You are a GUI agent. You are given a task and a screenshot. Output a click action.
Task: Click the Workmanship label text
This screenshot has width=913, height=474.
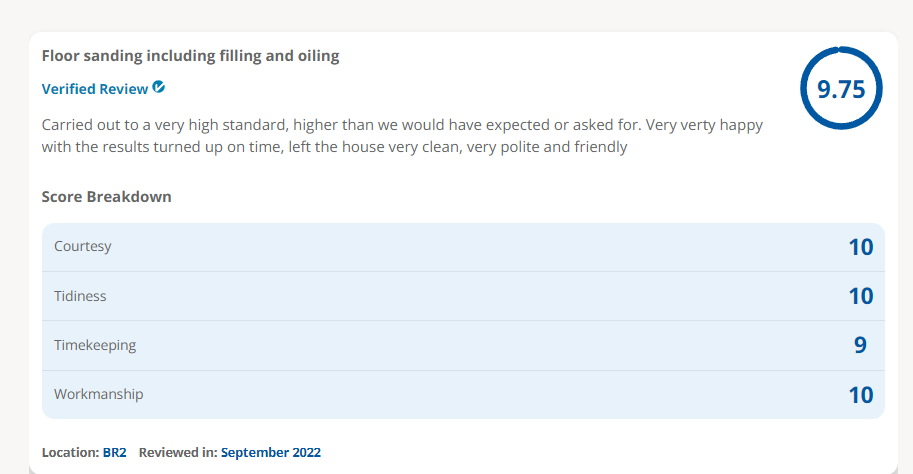point(98,394)
